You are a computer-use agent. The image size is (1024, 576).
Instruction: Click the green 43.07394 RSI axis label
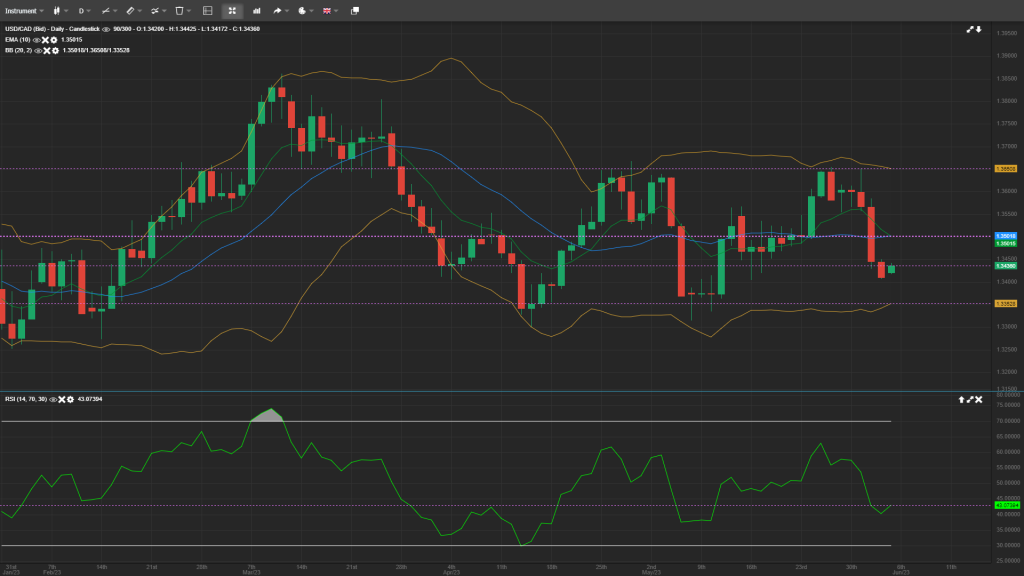click(1006, 505)
